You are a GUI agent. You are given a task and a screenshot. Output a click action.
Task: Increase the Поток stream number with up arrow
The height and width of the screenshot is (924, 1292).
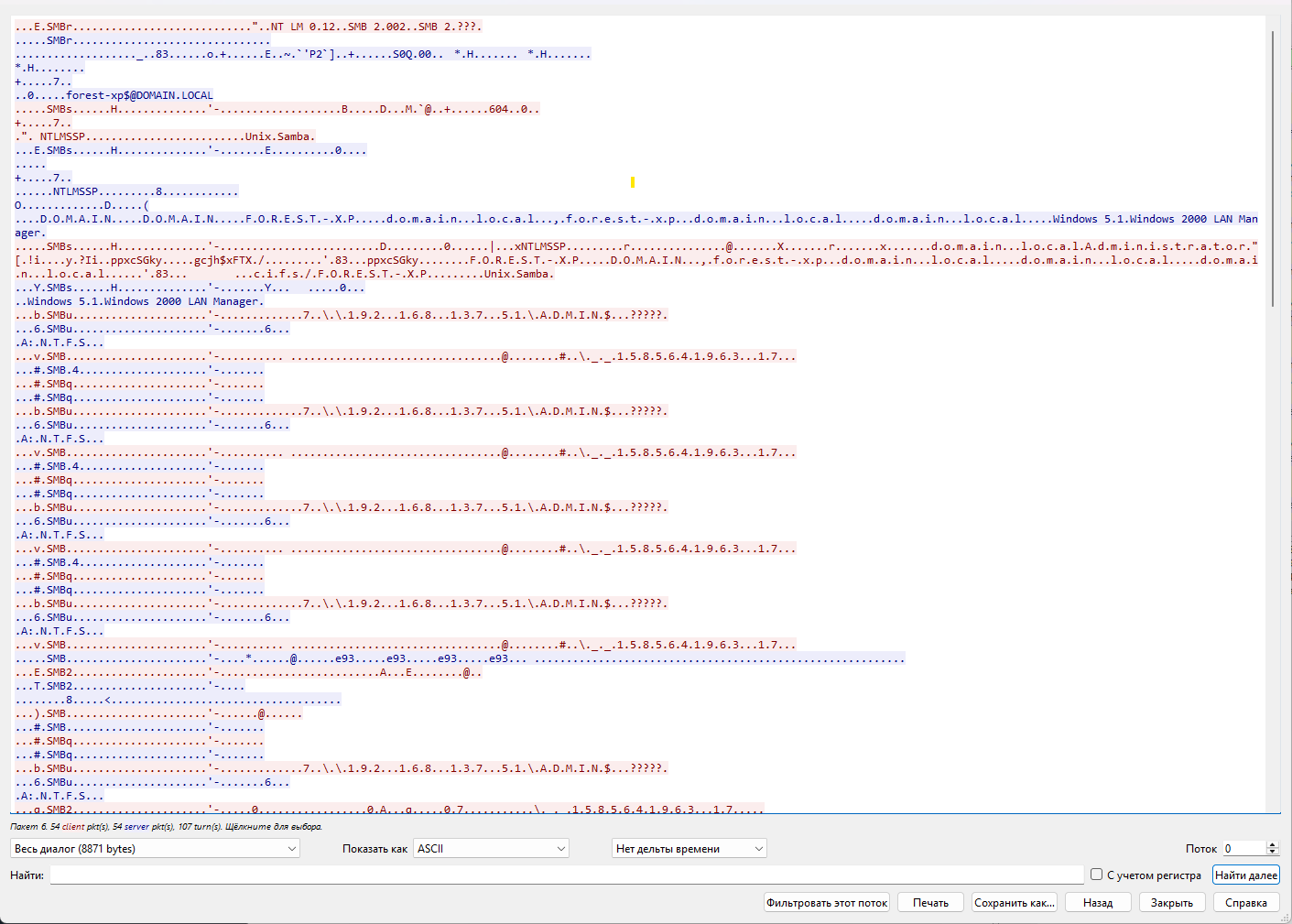click(x=1273, y=844)
